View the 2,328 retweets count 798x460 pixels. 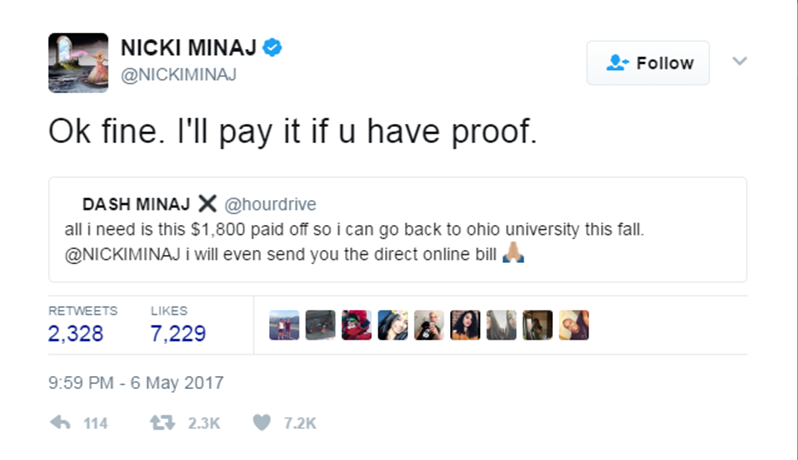[x=76, y=334]
